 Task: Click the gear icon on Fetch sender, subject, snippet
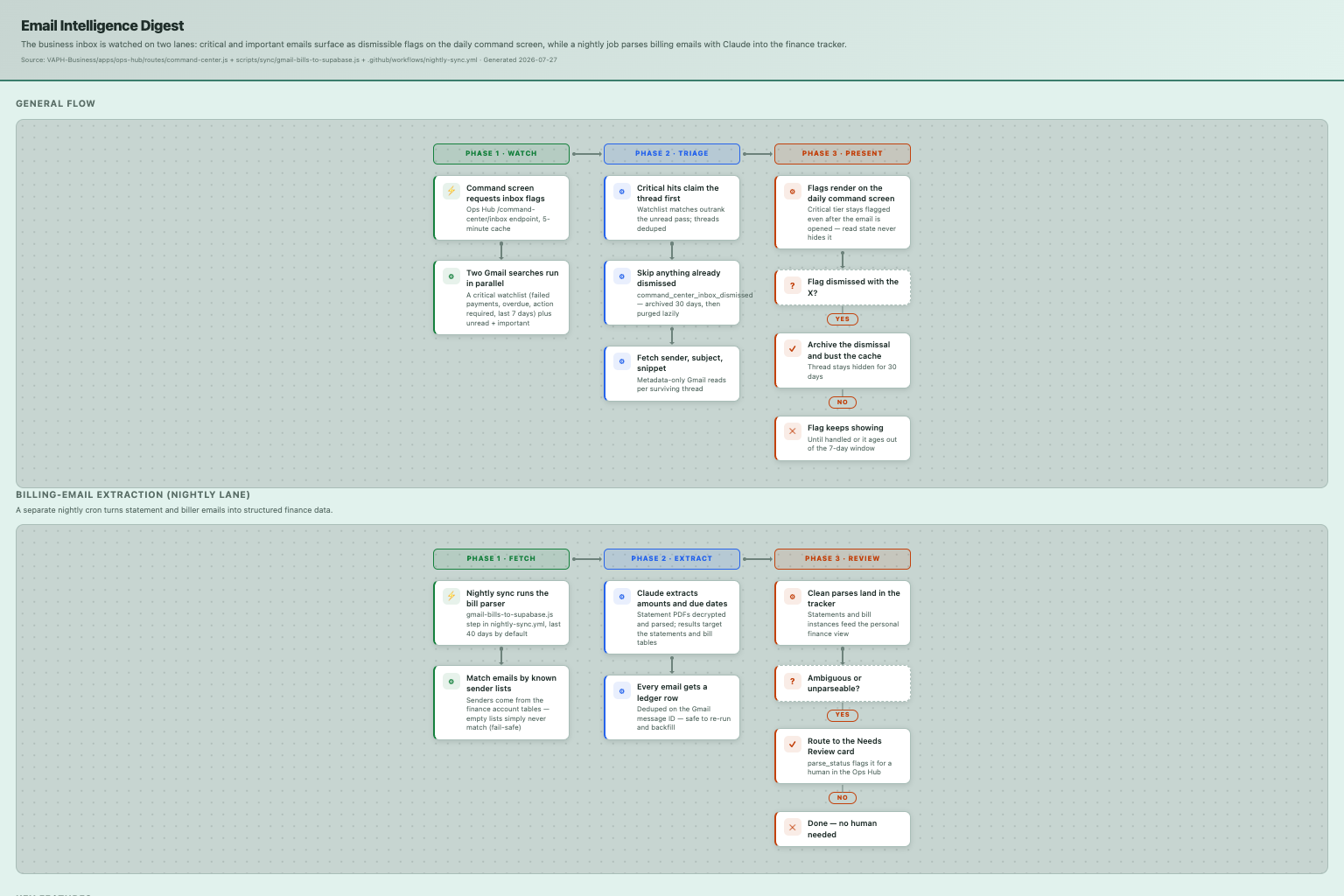pyautogui.click(x=622, y=360)
